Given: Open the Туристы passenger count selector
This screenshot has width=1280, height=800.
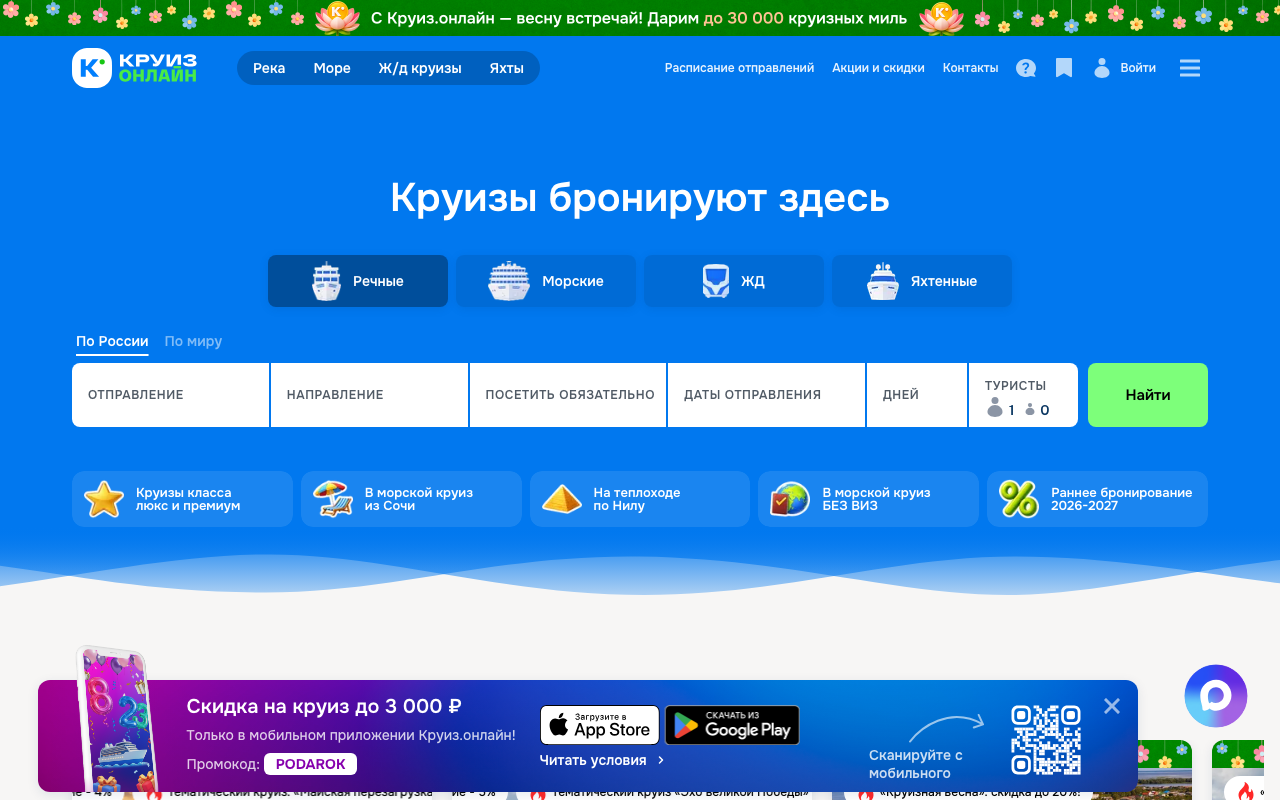Looking at the screenshot, I should (x=1022, y=396).
